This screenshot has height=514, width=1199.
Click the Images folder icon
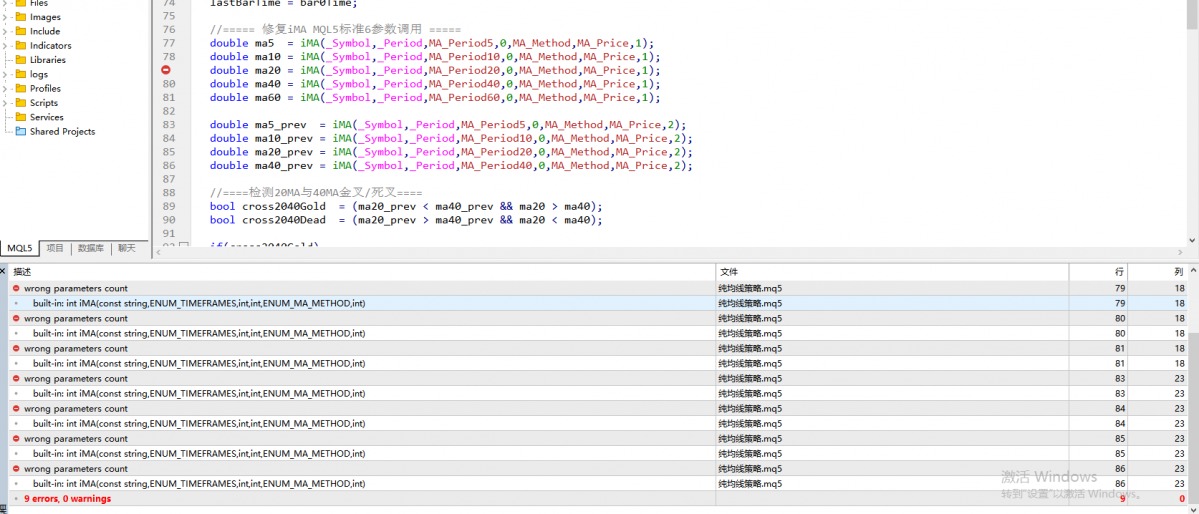pyautogui.click(x=21, y=17)
